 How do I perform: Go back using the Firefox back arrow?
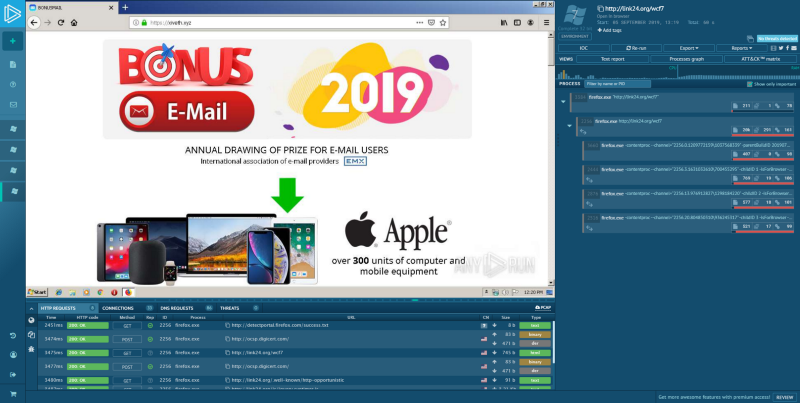tap(34, 22)
